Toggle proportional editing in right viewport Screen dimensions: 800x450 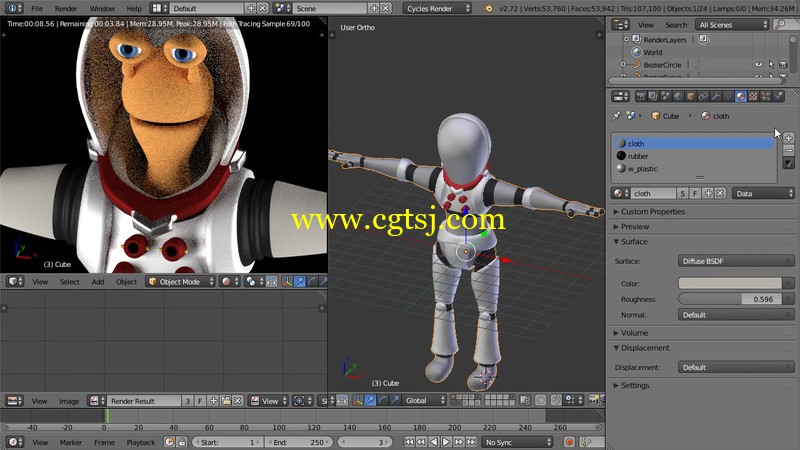click(x=540, y=401)
